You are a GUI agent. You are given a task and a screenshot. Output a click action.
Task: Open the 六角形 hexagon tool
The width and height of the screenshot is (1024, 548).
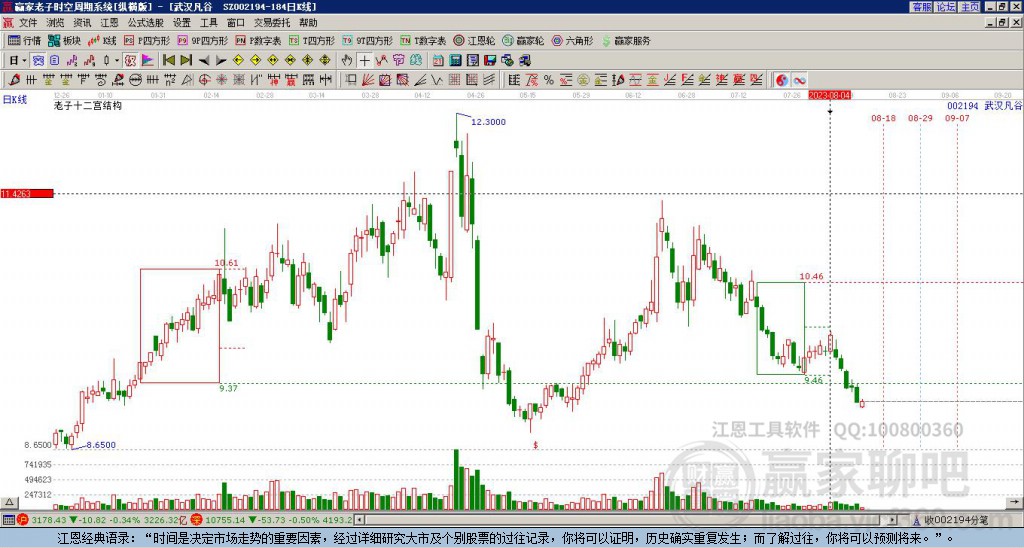[x=573, y=40]
